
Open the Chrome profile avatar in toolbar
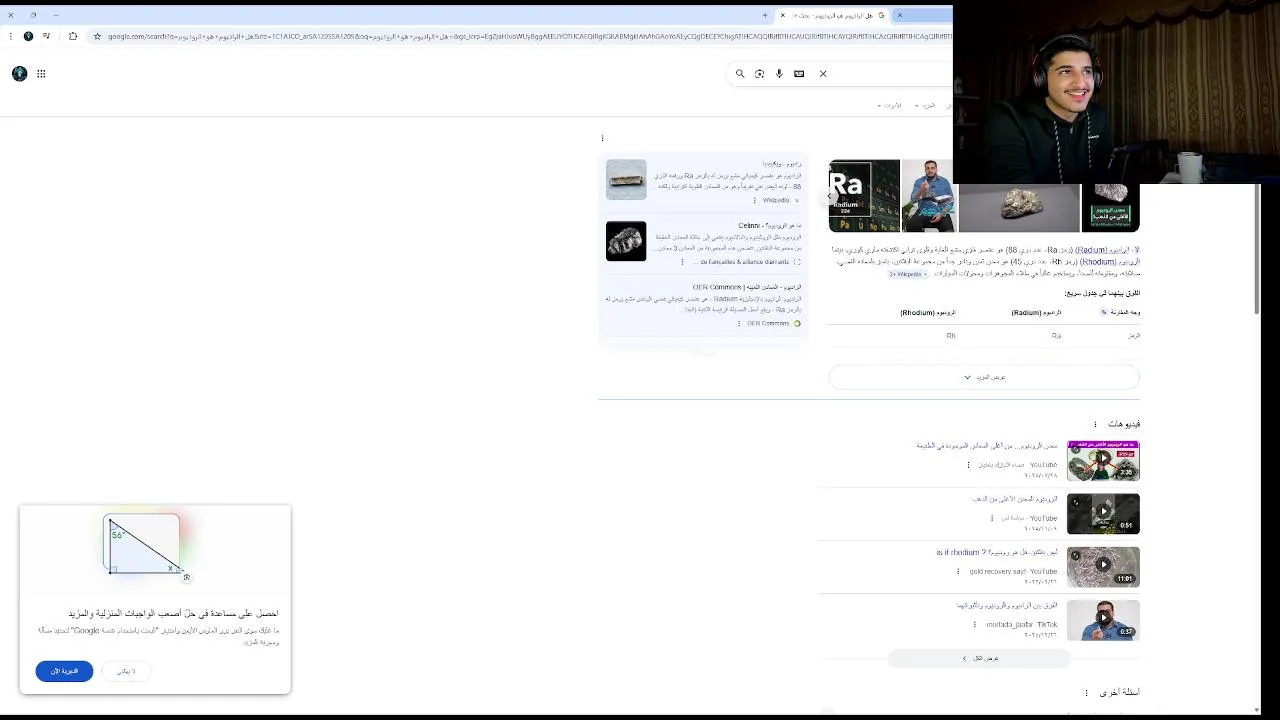click(28, 36)
